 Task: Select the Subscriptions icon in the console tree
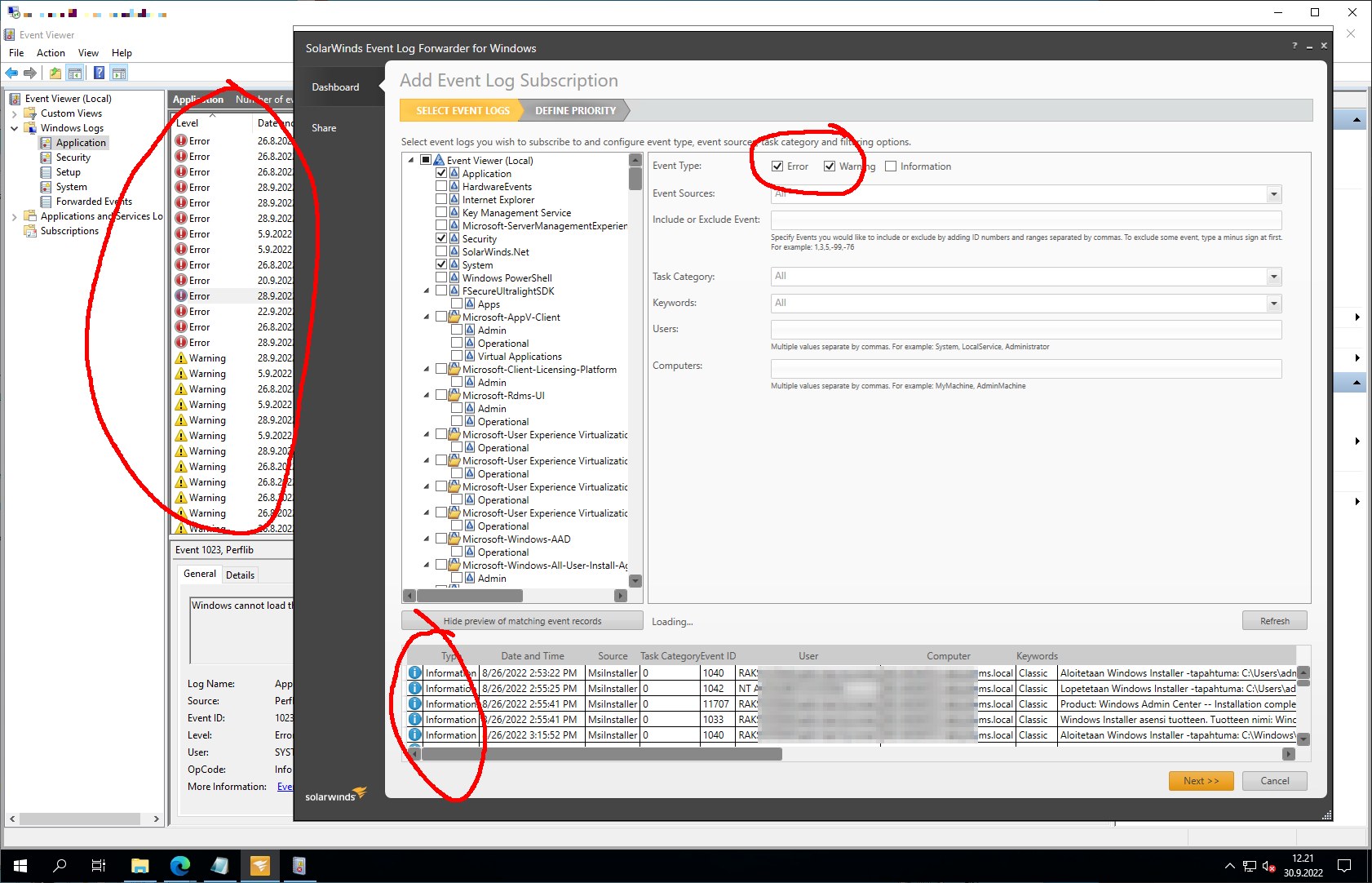pos(30,231)
